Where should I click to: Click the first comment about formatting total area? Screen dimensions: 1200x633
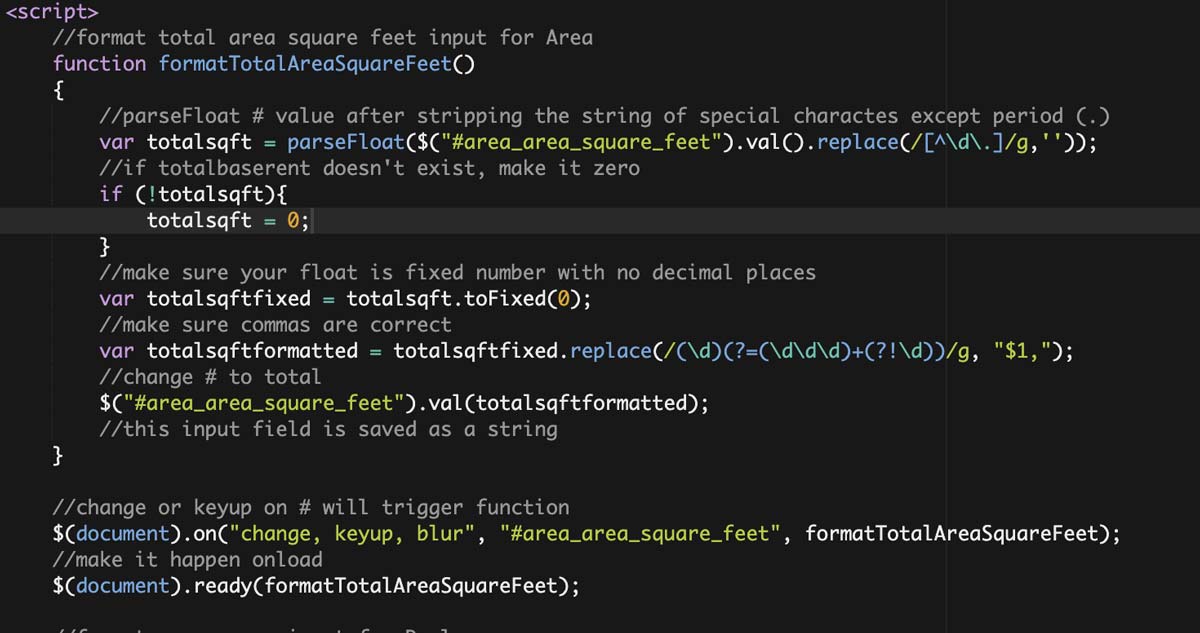pos(322,38)
